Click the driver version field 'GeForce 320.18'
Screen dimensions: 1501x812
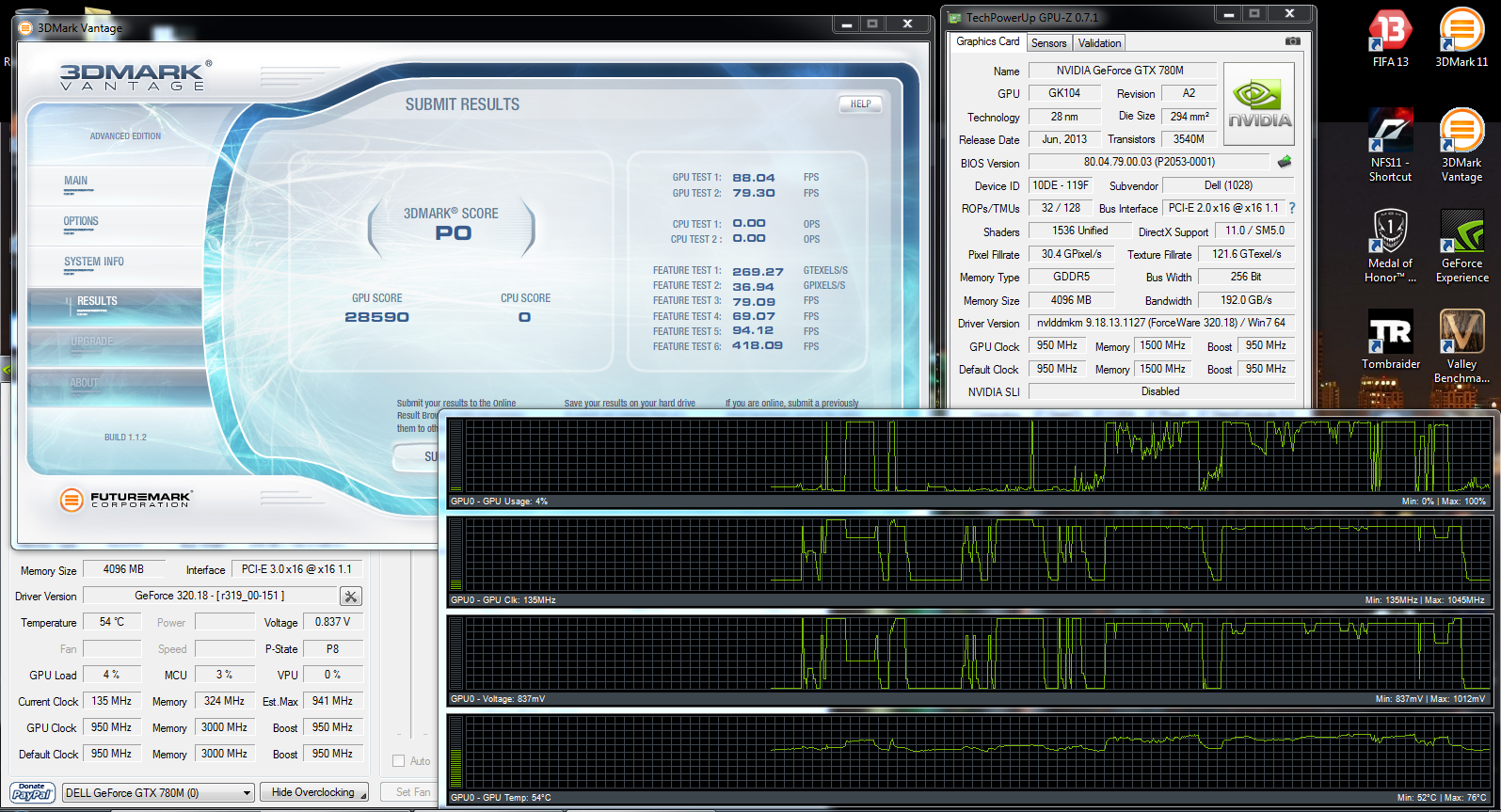pyautogui.click(x=210, y=596)
